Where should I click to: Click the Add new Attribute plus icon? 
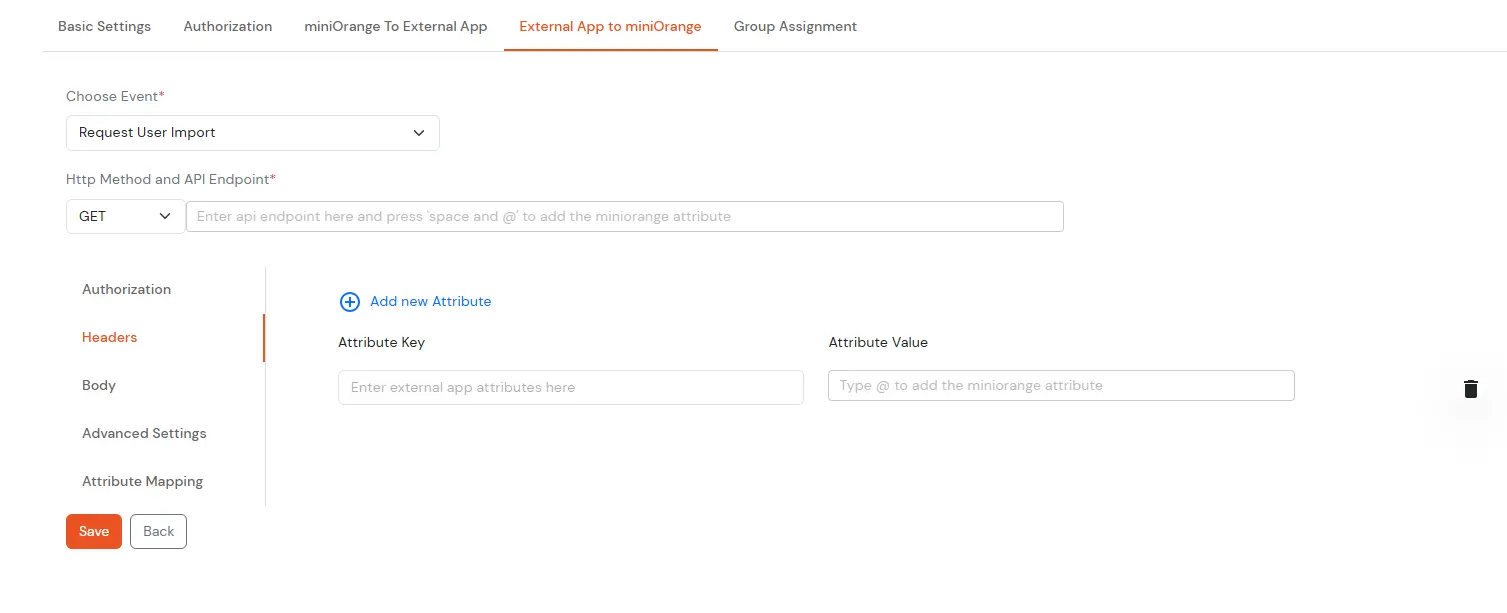349,301
